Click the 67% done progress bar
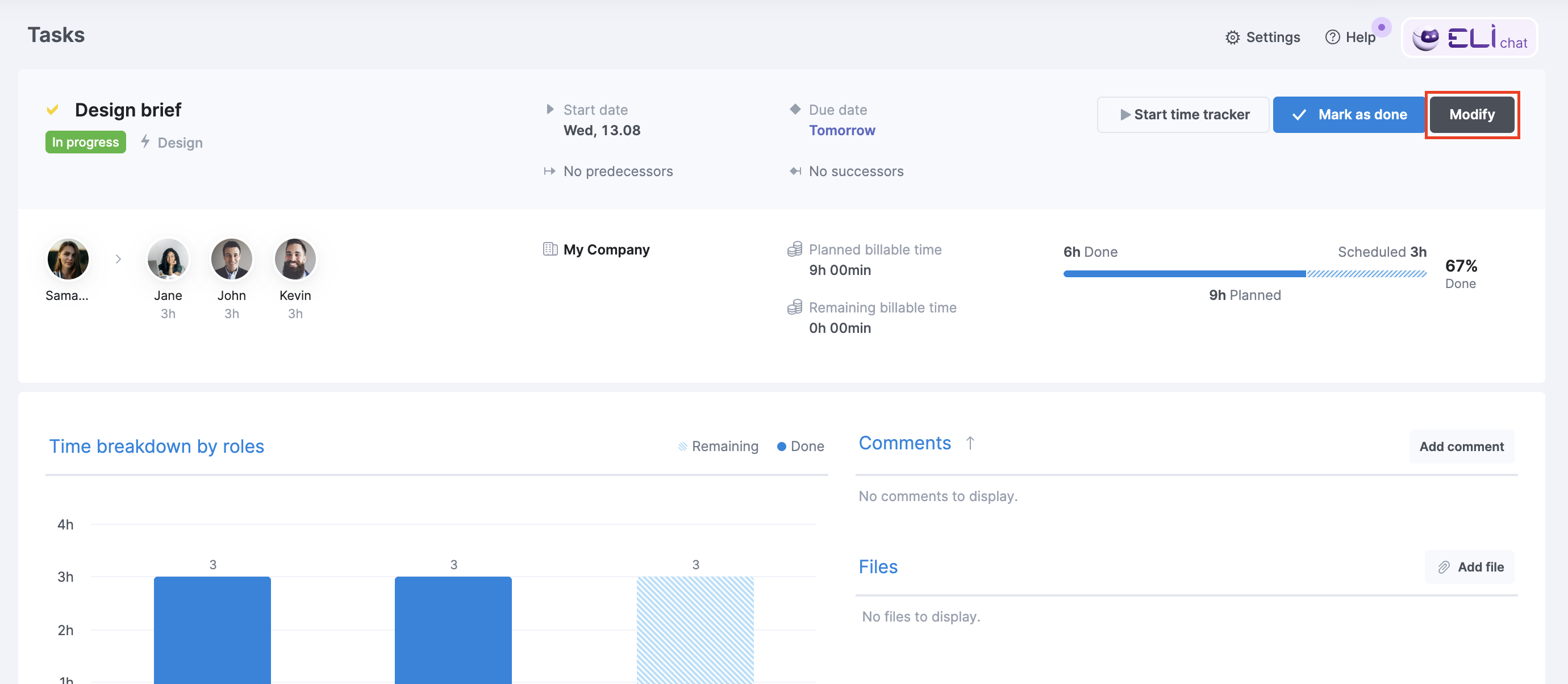Image resolution: width=1568 pixels, height=684 pixels. pyautogui.click(x=1244, y=274)
